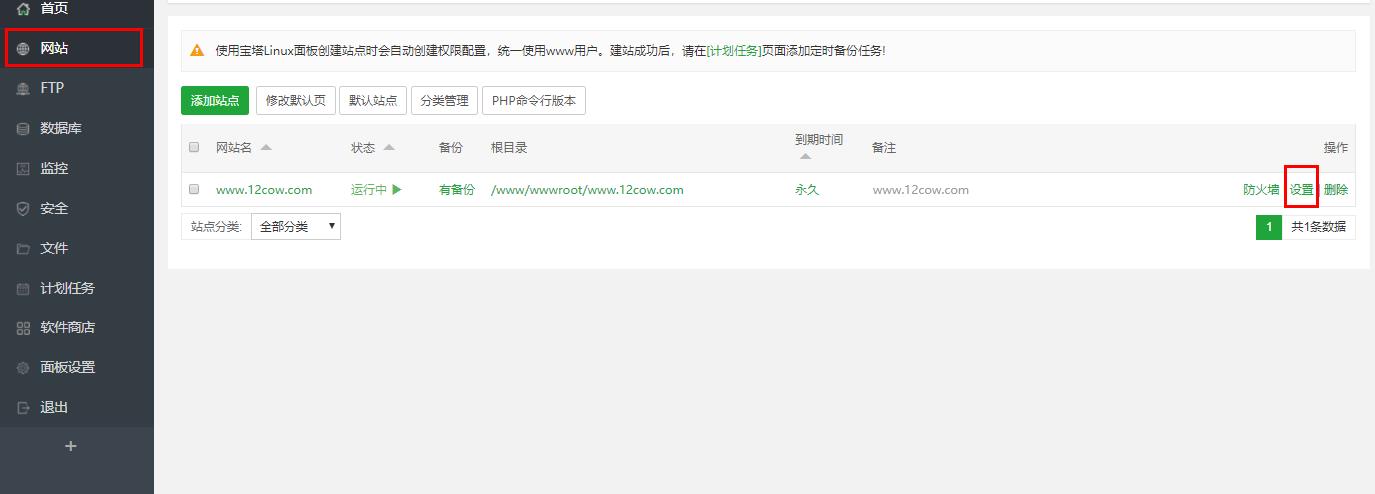Click the folder icon beside 文件
Image resolution: width=1375 pixels, height=494 pixels.
[23, 248]
